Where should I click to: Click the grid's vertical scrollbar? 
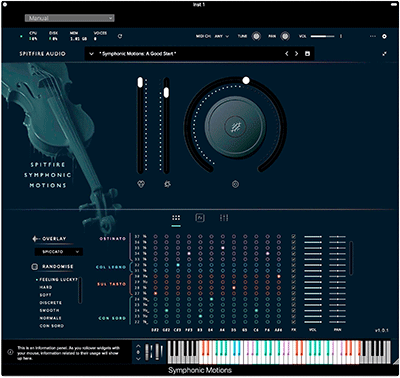pyautogui.click(x=351, y=259)
